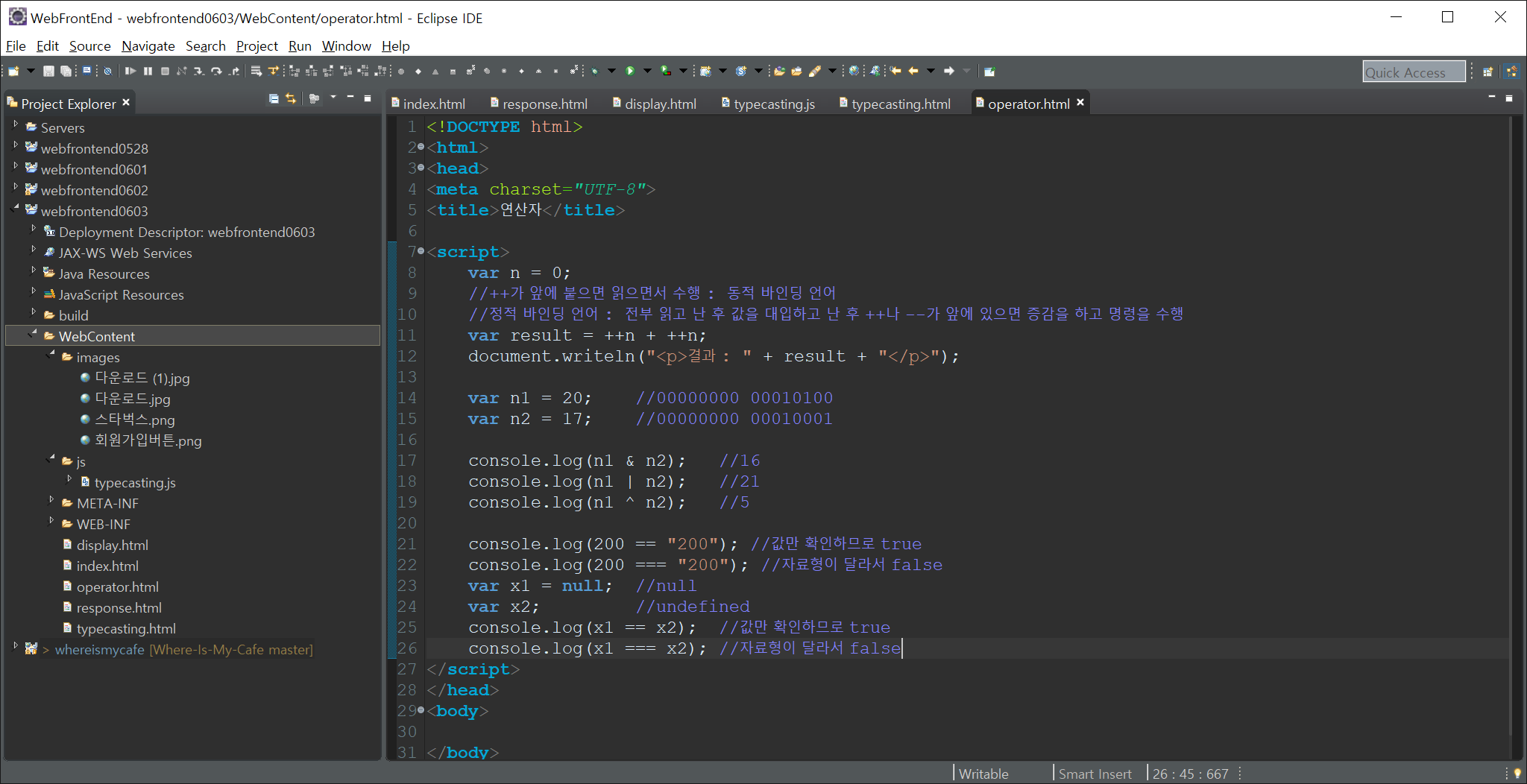Click the Back navigation yellow arrow

(913, 72)
